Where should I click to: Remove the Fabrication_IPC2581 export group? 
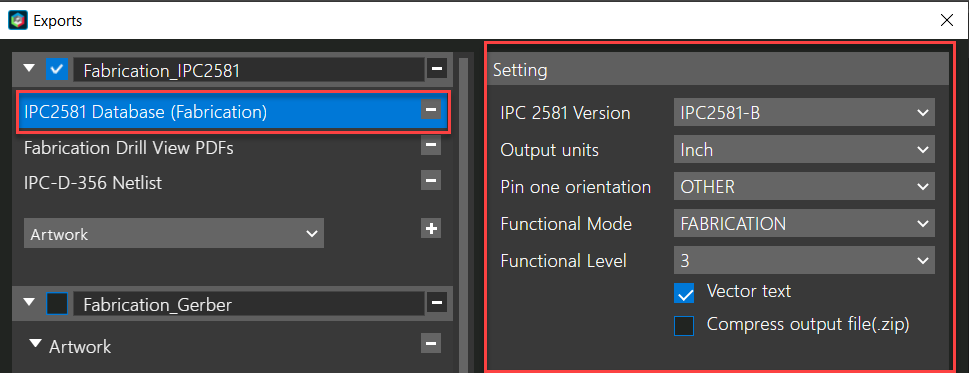(x=437, y=70)
